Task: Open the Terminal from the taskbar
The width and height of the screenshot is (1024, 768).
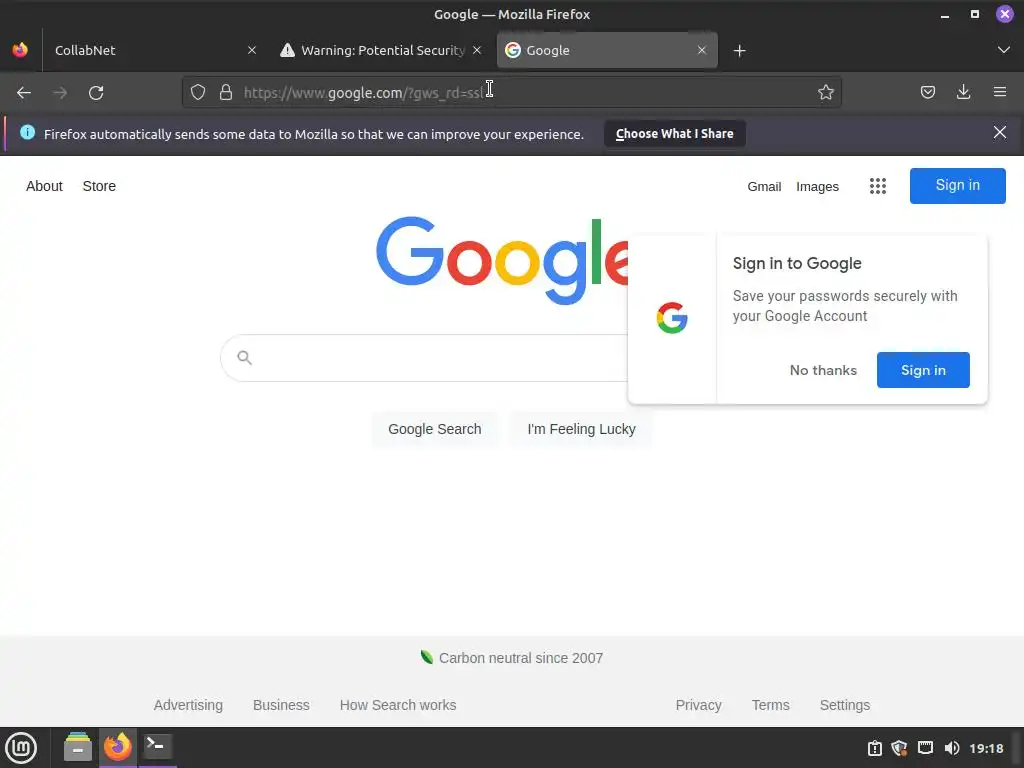Action: tap(157, 746)
